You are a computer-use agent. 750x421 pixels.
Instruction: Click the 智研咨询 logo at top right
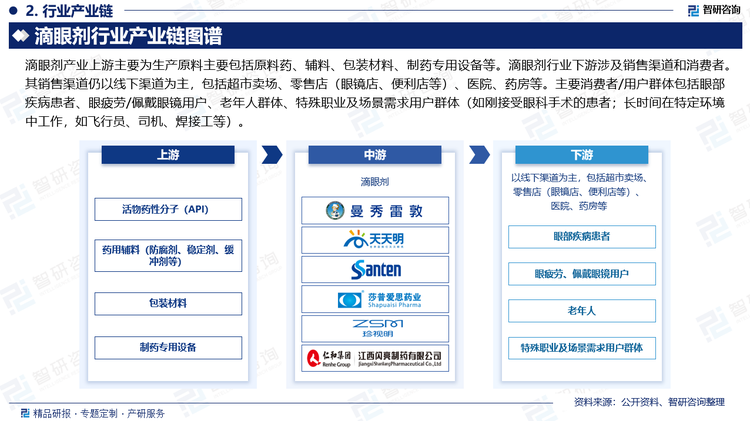pos(713,10)
